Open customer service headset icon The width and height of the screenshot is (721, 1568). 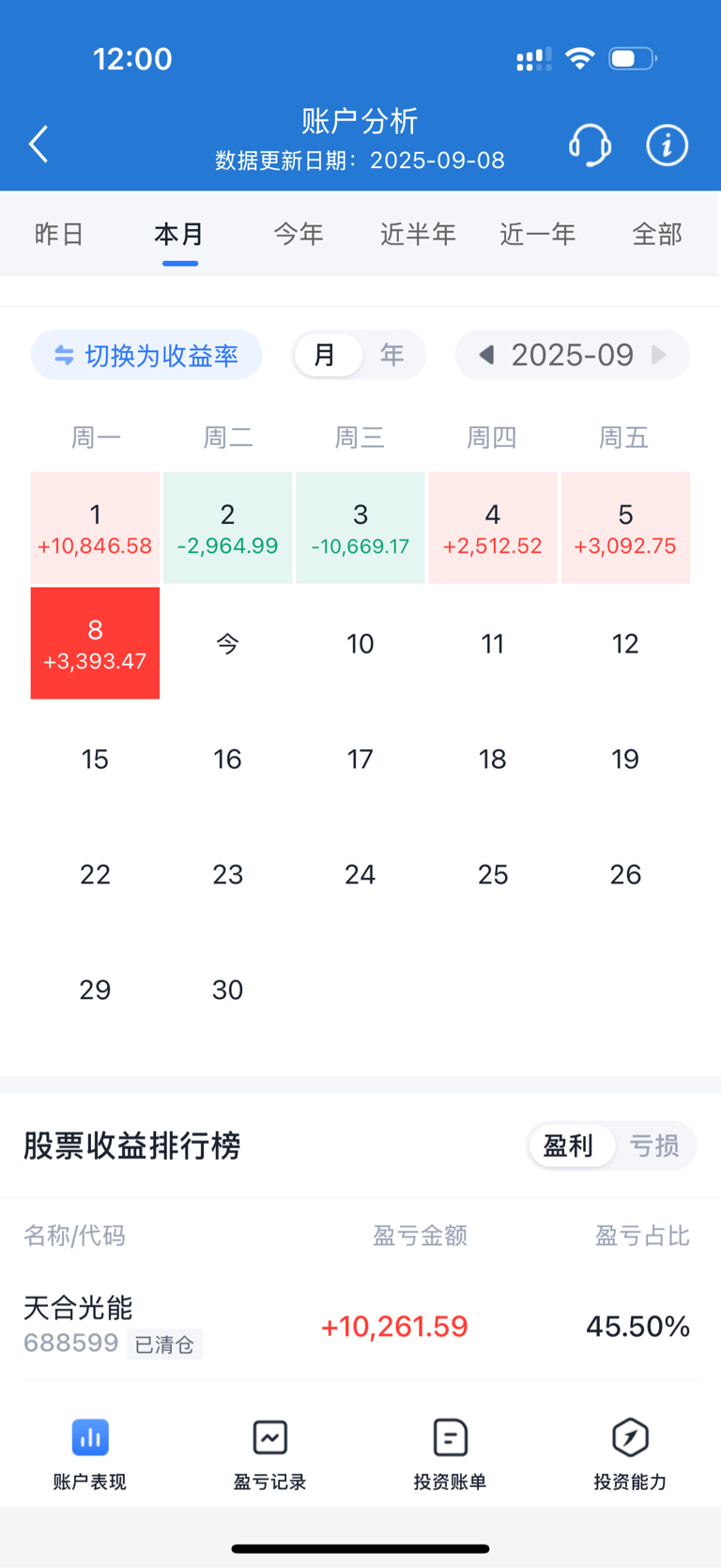coord(590,146)
